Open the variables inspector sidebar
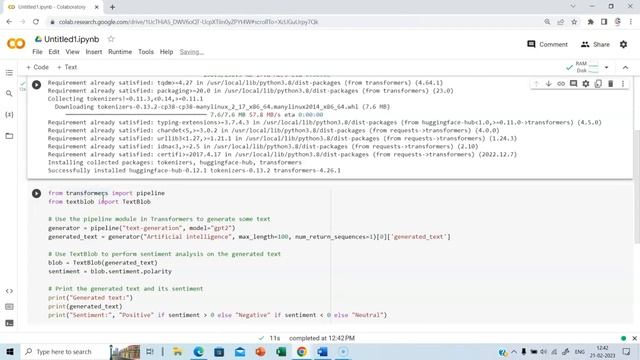The height and width of the screenshot is (360, 640). click(9, 115)
